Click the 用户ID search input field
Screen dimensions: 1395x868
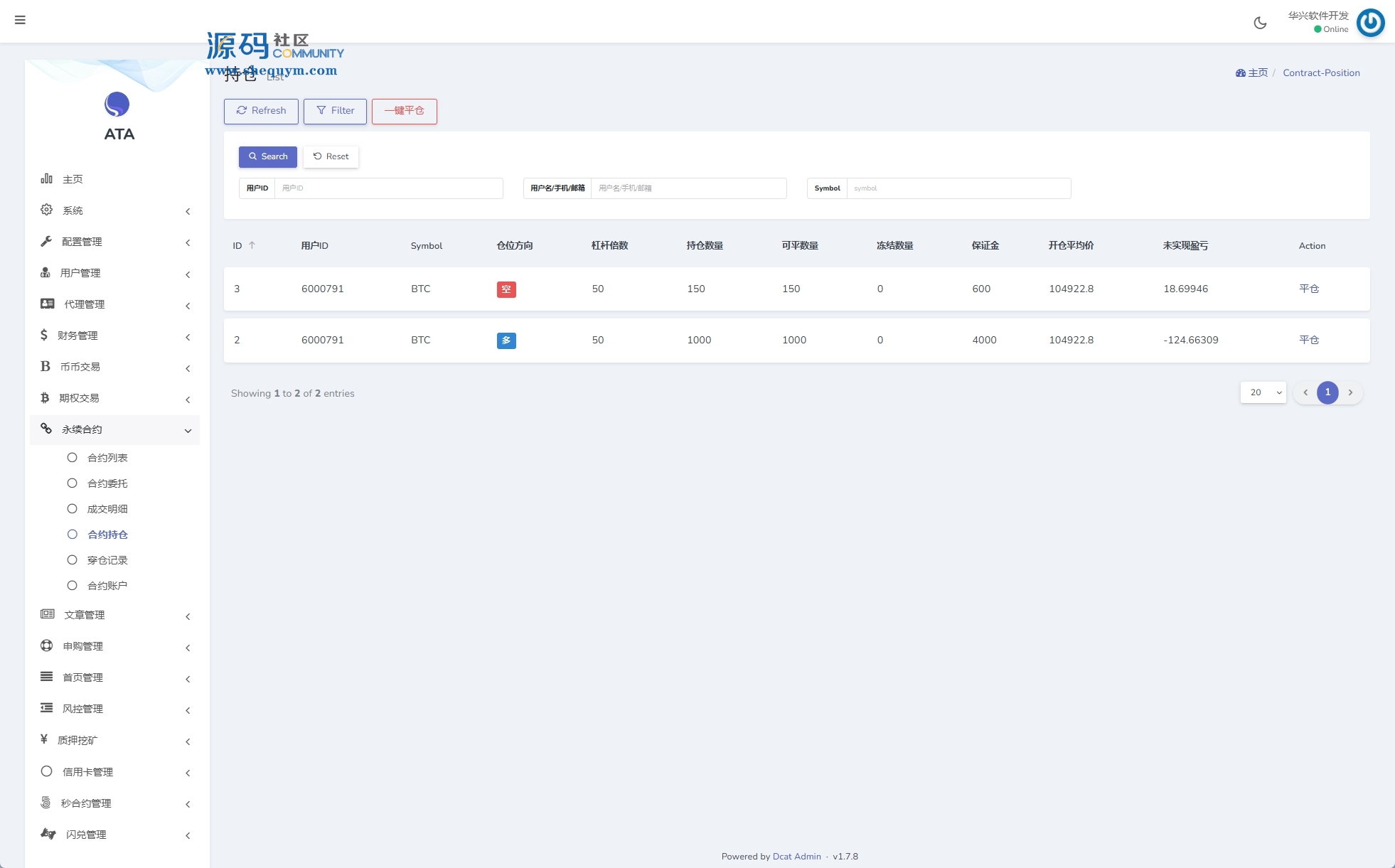coord(388,188)
